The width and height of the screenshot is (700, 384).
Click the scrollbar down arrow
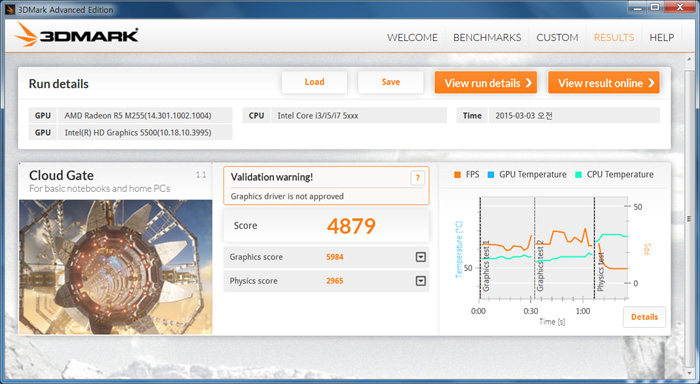689,374
